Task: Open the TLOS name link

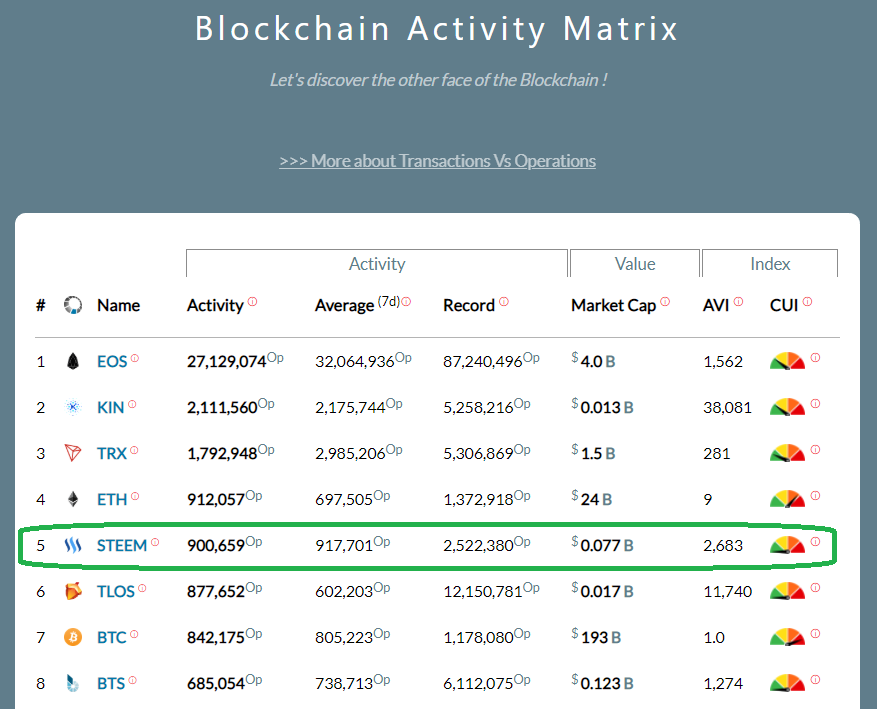Action: tap(115, 591)
